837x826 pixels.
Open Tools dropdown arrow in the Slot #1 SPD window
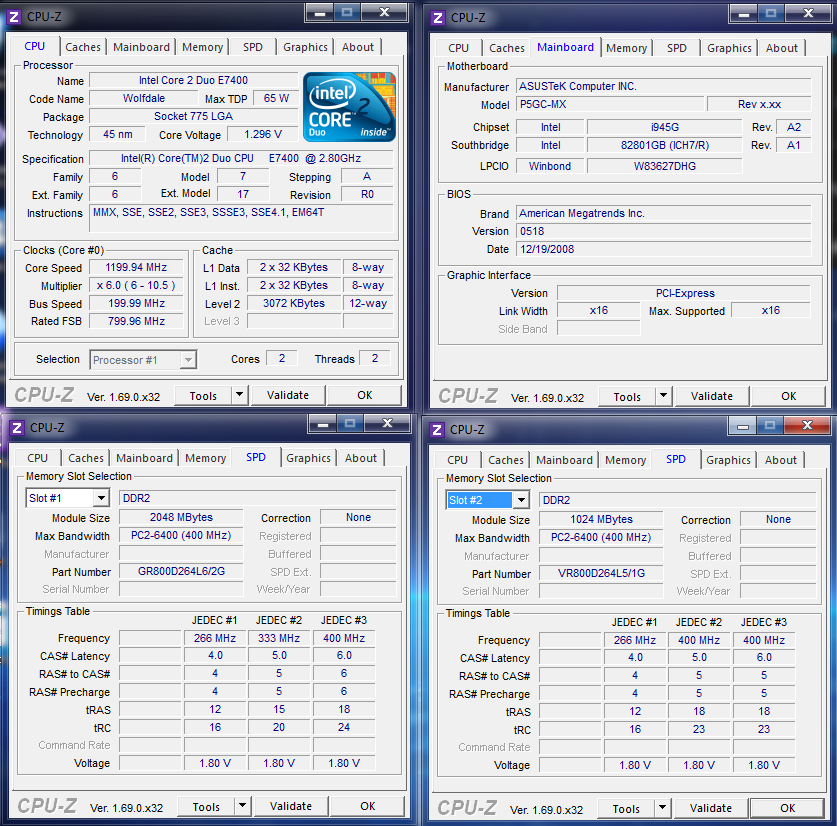243,806
